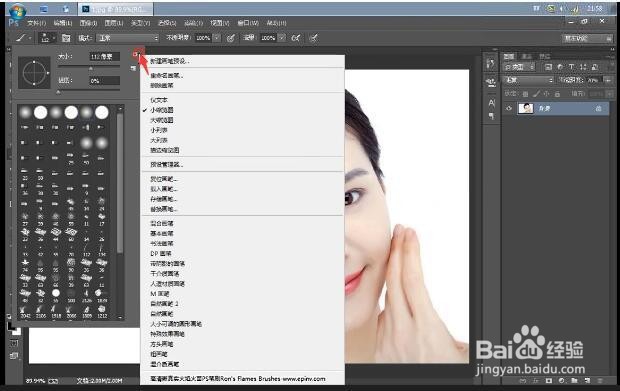Open the layer filter type dropdown

click(x=520, y=67)
